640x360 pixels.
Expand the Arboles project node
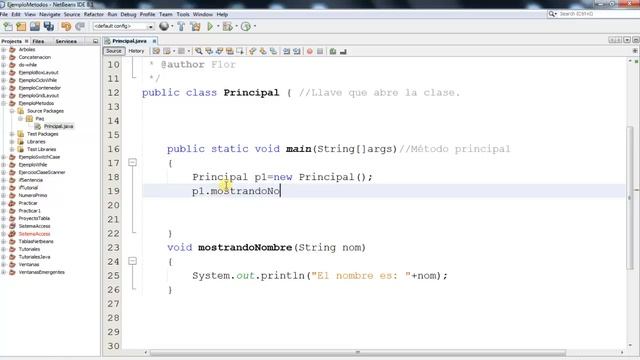[4, 49]
